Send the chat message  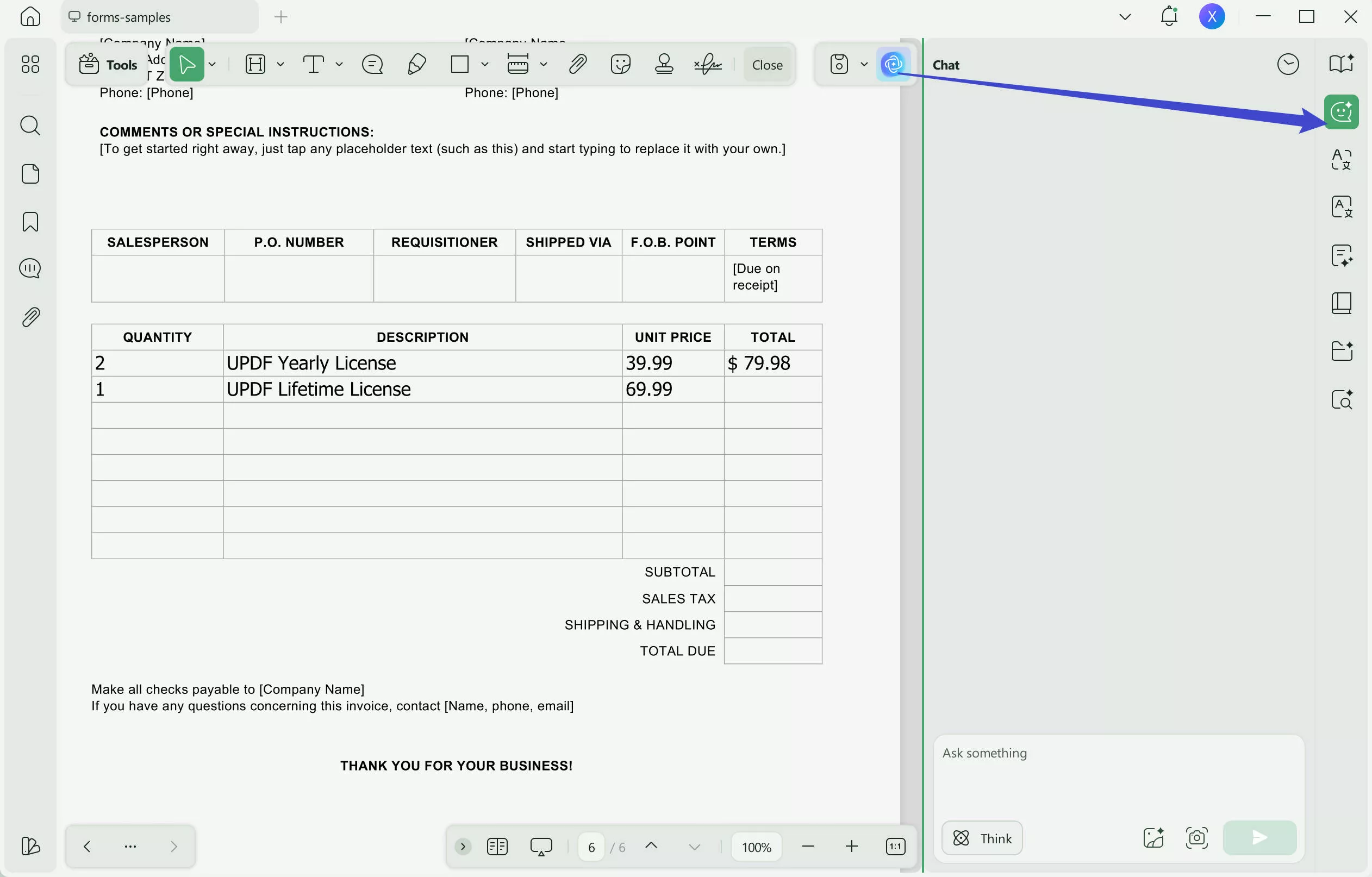point(1259,837)
